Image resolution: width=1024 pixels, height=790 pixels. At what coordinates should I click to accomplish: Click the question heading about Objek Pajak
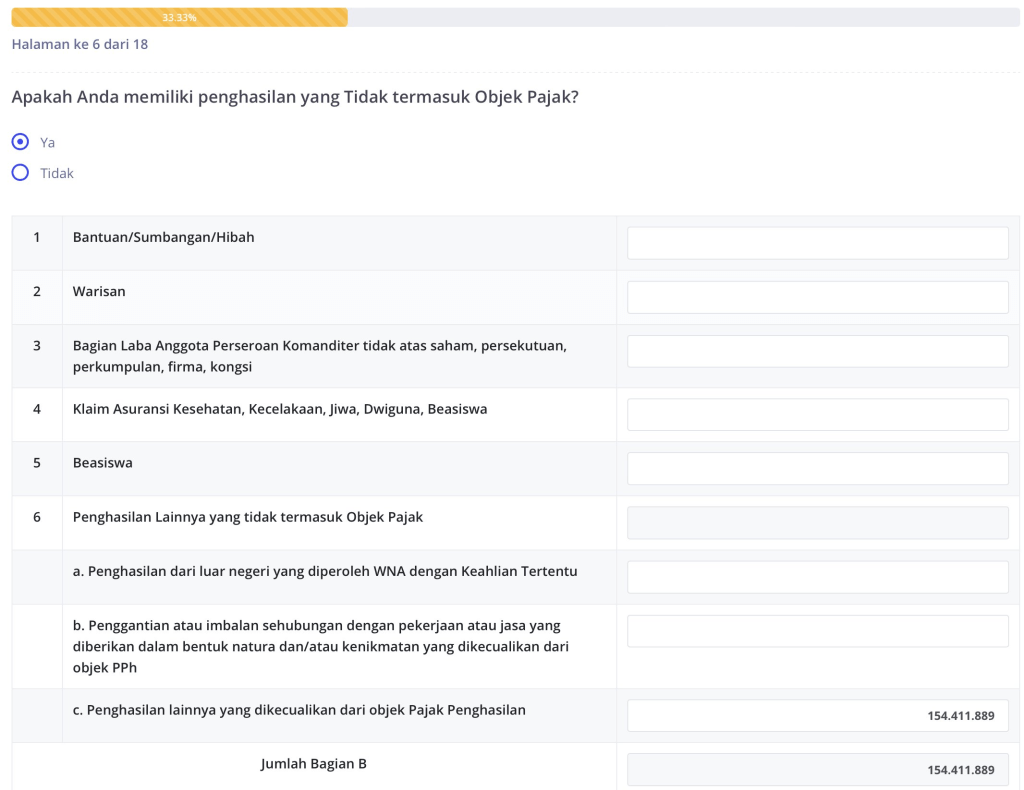(295, 98)
